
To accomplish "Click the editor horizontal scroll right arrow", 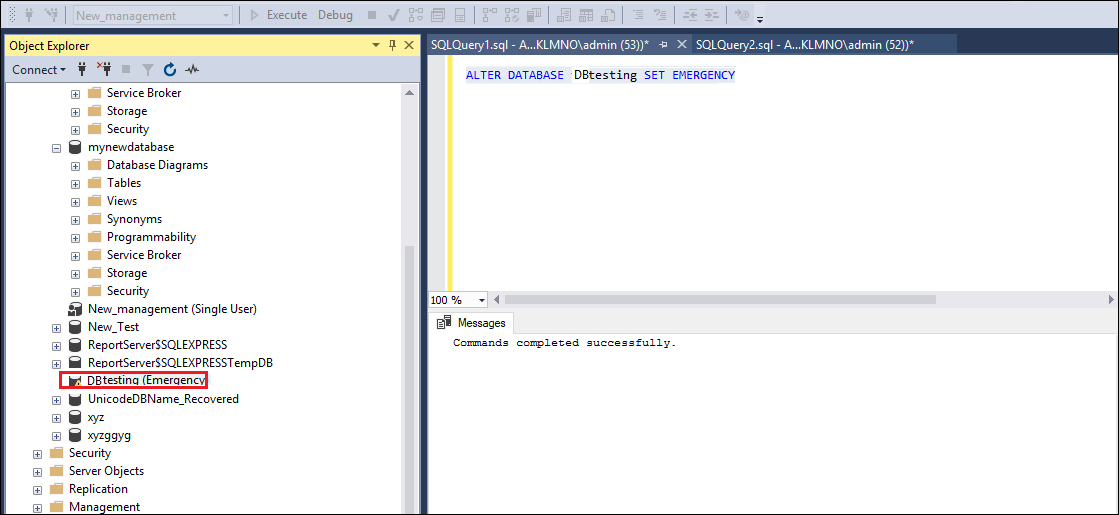I will click(x=1112, y=300).
